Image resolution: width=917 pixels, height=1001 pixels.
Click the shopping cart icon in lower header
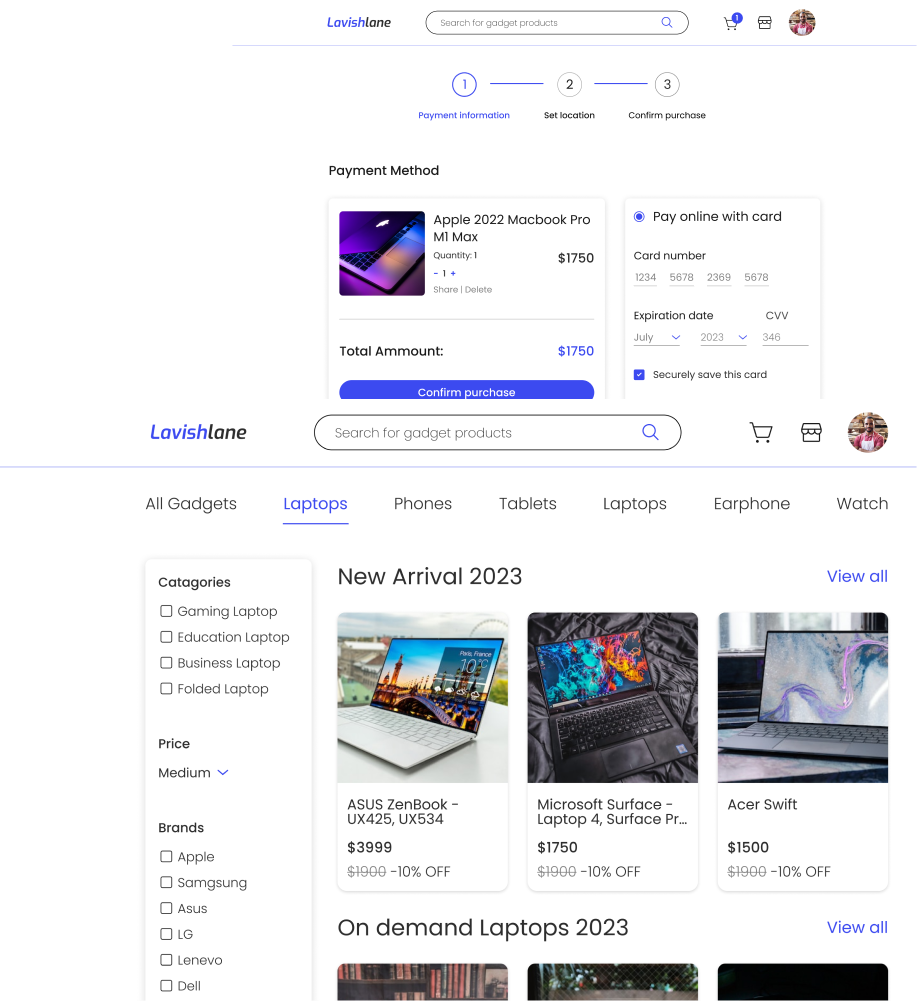(x=761, y=432)
